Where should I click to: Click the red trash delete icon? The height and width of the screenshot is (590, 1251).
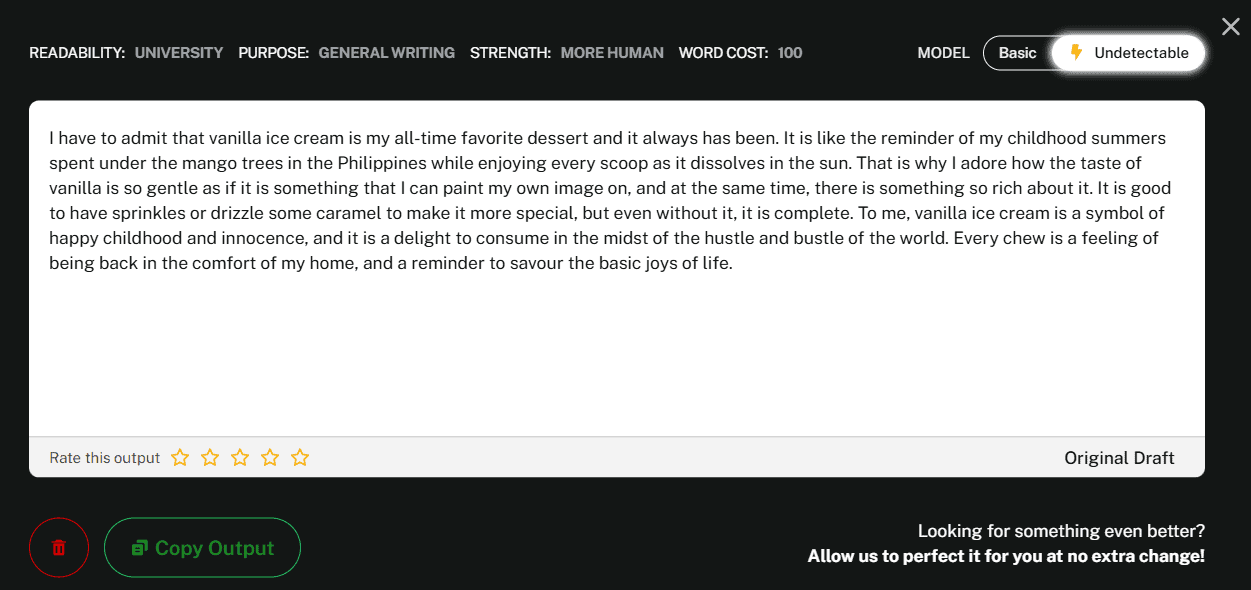point(59,548)
